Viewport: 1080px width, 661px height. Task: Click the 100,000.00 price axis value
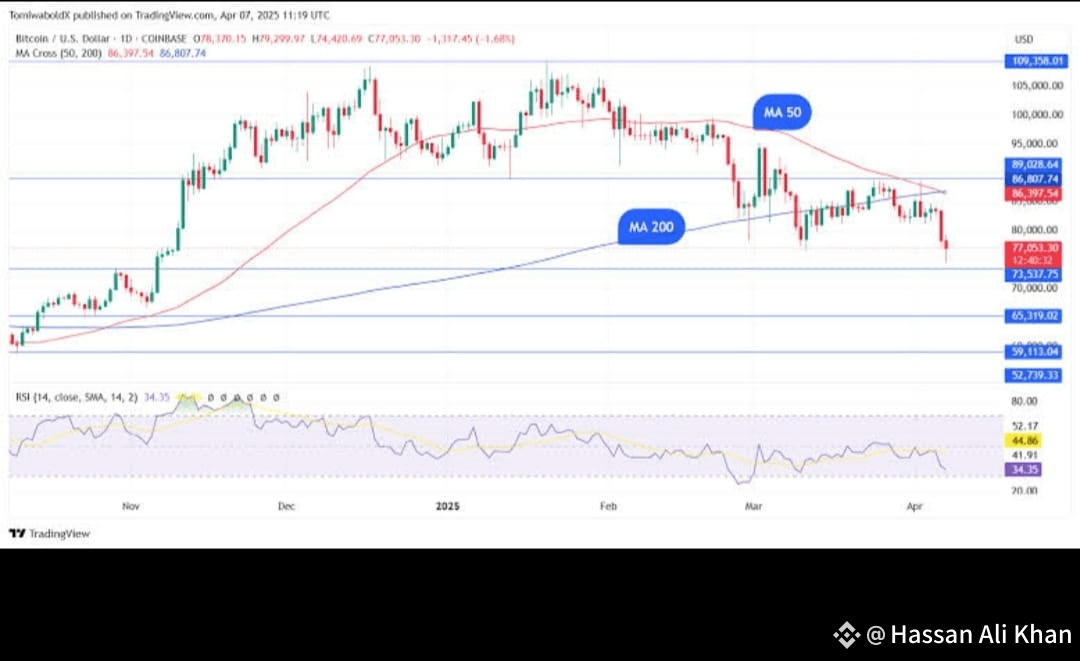pyautogui.click(x=1037, y=114)
